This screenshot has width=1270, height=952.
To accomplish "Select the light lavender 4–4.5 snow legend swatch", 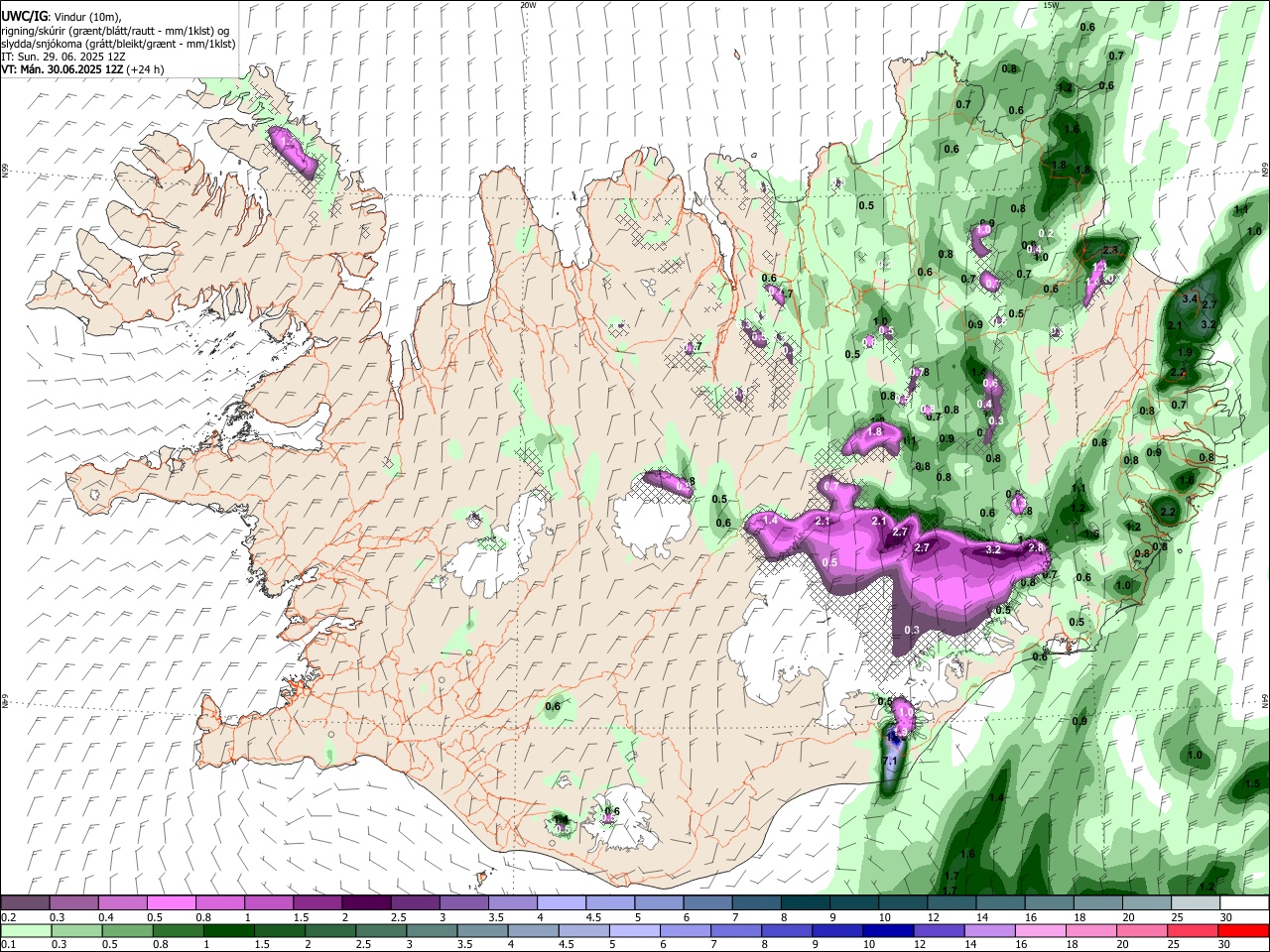I will pyautogui.click(x=561, y=902).
